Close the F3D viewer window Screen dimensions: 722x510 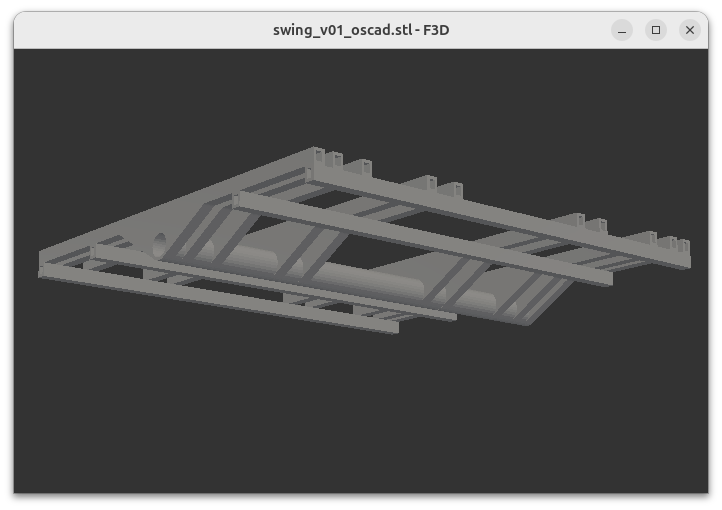tap(689, 30)
